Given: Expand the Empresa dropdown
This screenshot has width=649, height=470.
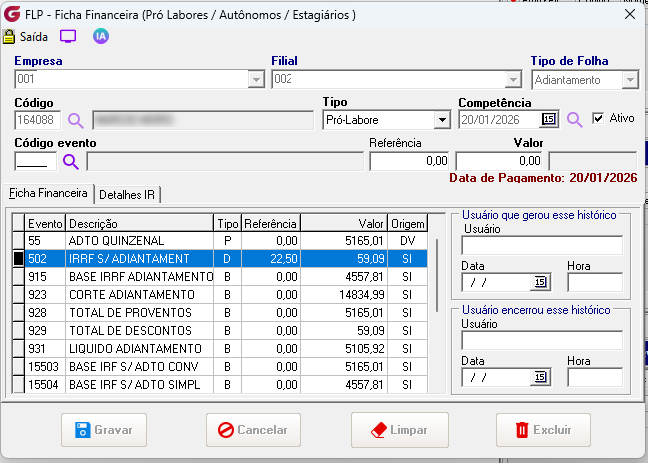Looking at the screenshot, I should tap(256, 79).
